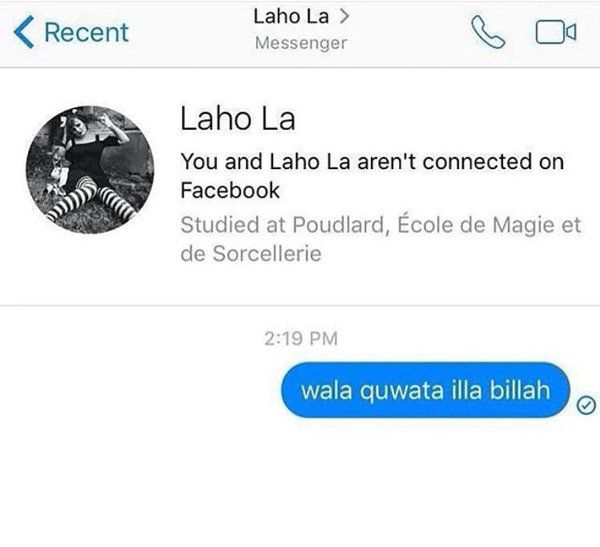Screen dimensions: 600x547
Task: Tap the delivered checkmark status icon
Action: tap(586, 405)
